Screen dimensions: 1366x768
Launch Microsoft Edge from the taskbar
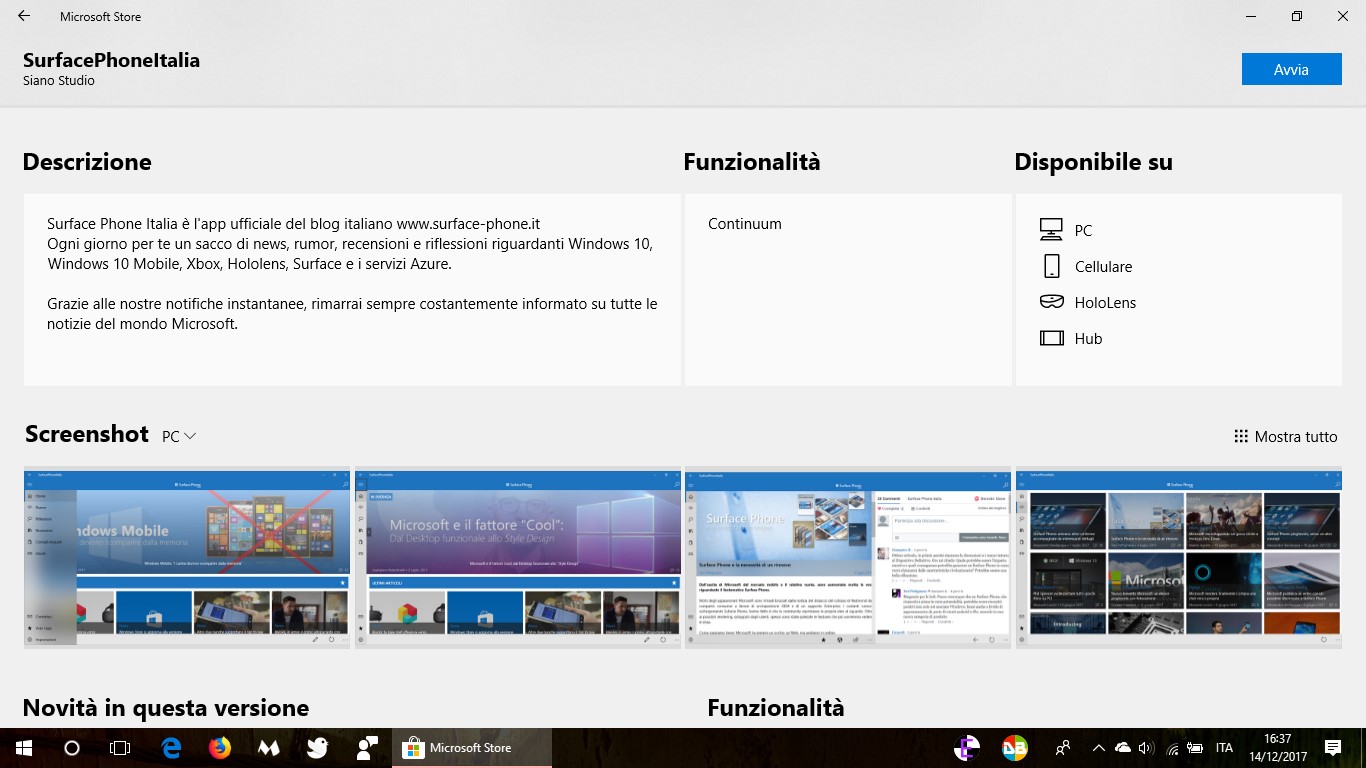click(171, 748)
